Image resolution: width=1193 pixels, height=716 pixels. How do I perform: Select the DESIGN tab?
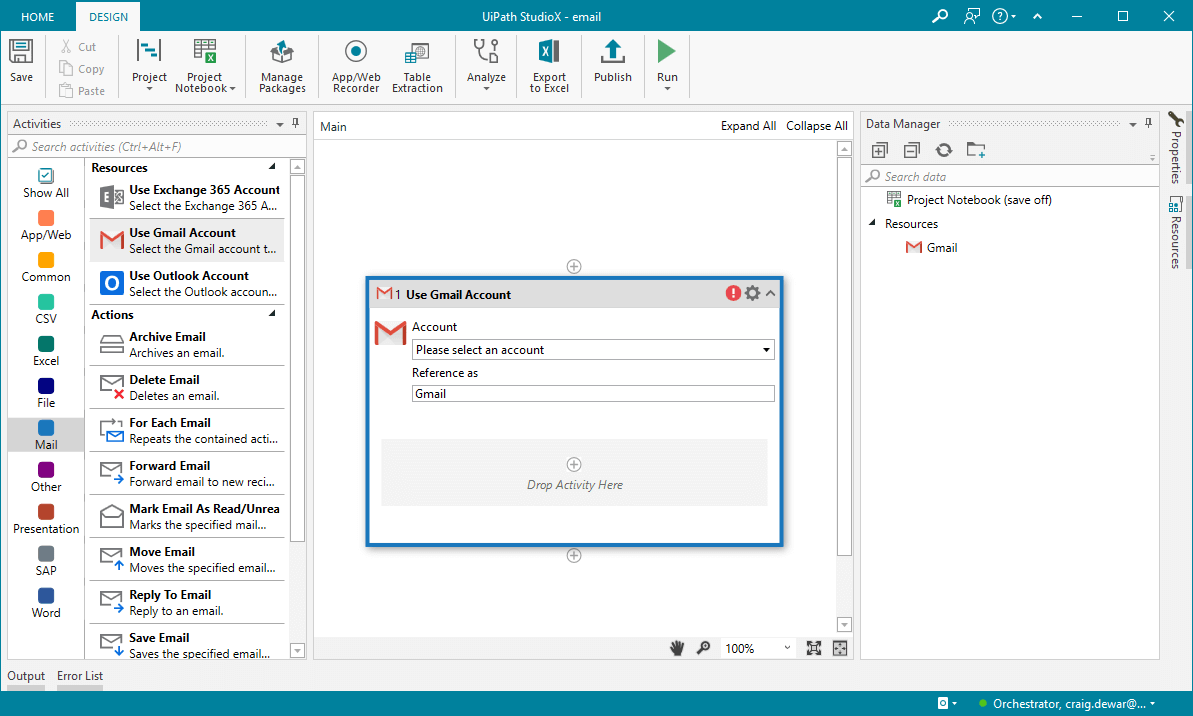pos(108,17)
